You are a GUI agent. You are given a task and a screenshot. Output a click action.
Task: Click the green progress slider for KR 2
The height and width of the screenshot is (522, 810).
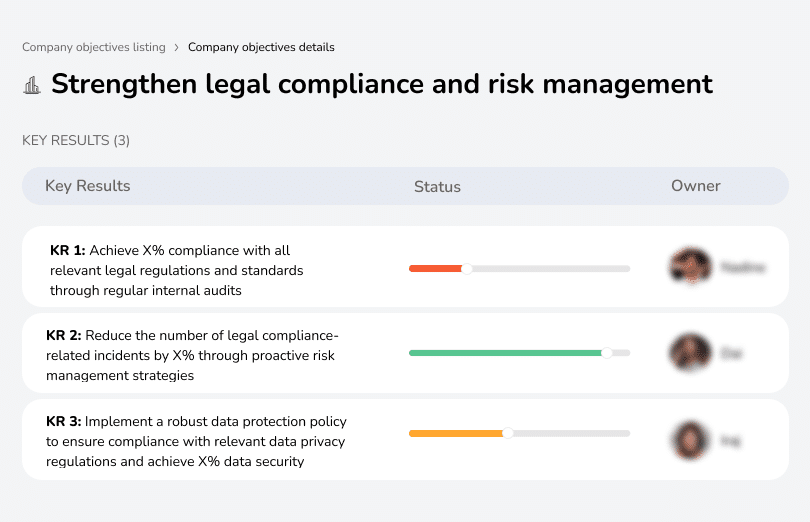[x=519, y=353]
